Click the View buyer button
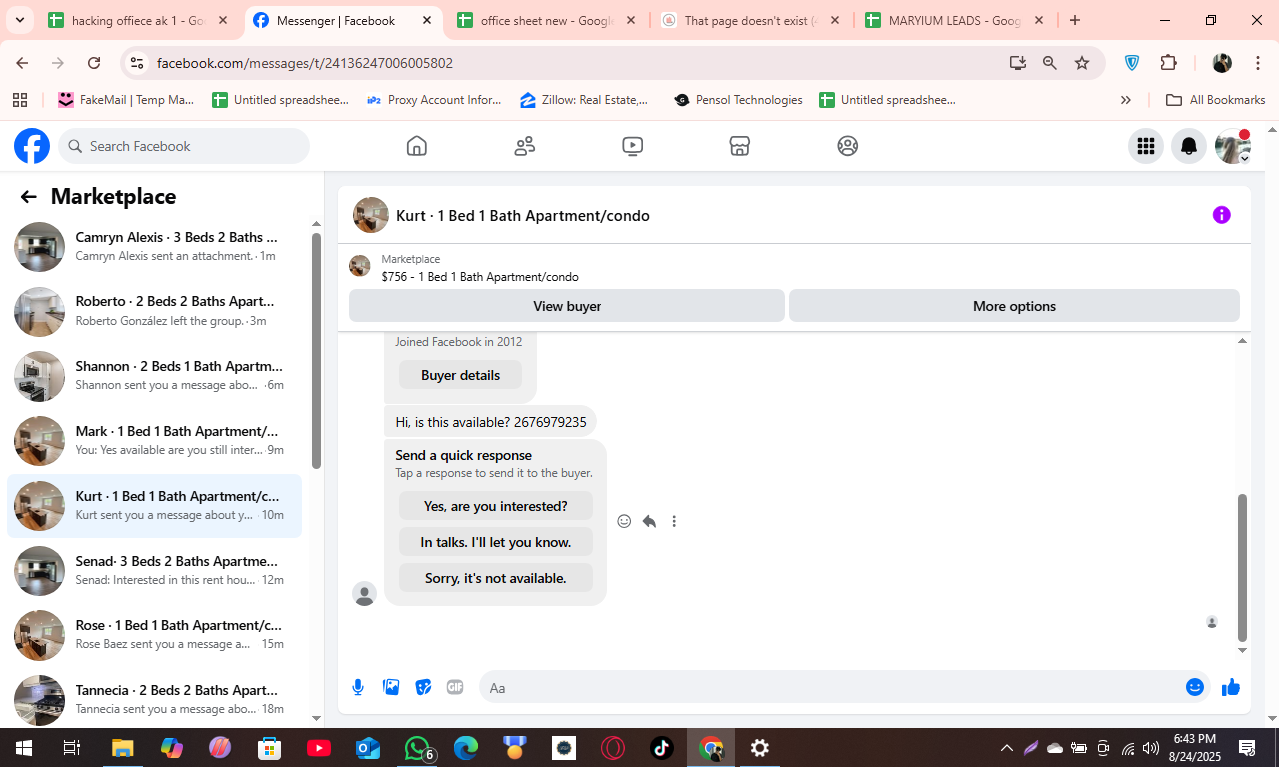The width and height of the screenshot is (1279, 767). pos(567,306)
